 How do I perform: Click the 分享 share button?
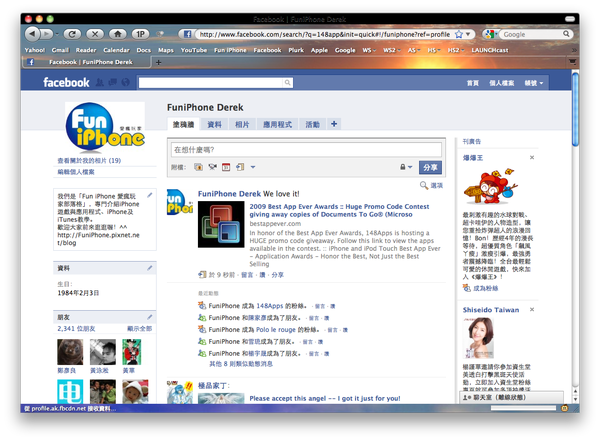tap(430, 167)
